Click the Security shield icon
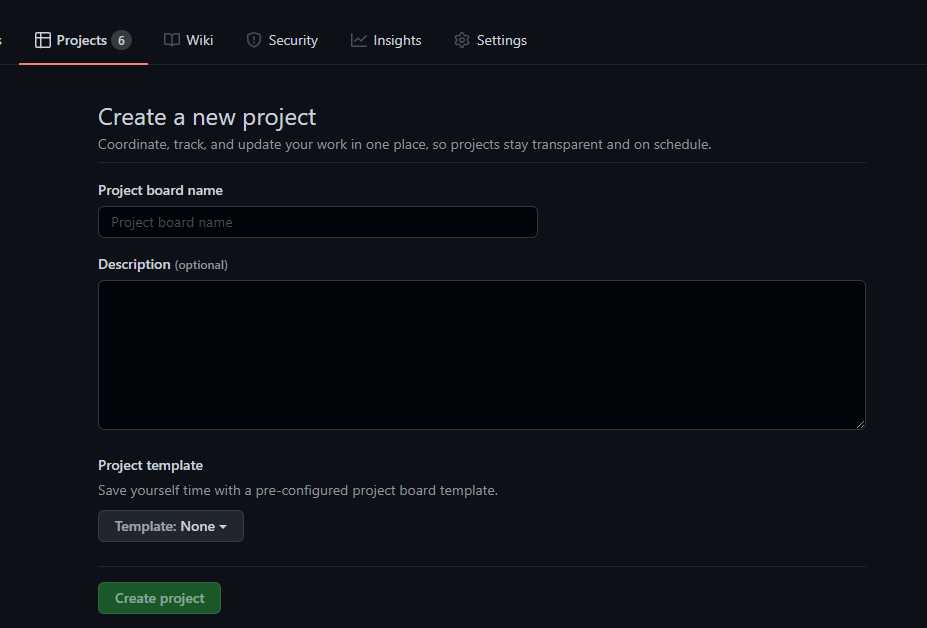 tap(254, 40)
